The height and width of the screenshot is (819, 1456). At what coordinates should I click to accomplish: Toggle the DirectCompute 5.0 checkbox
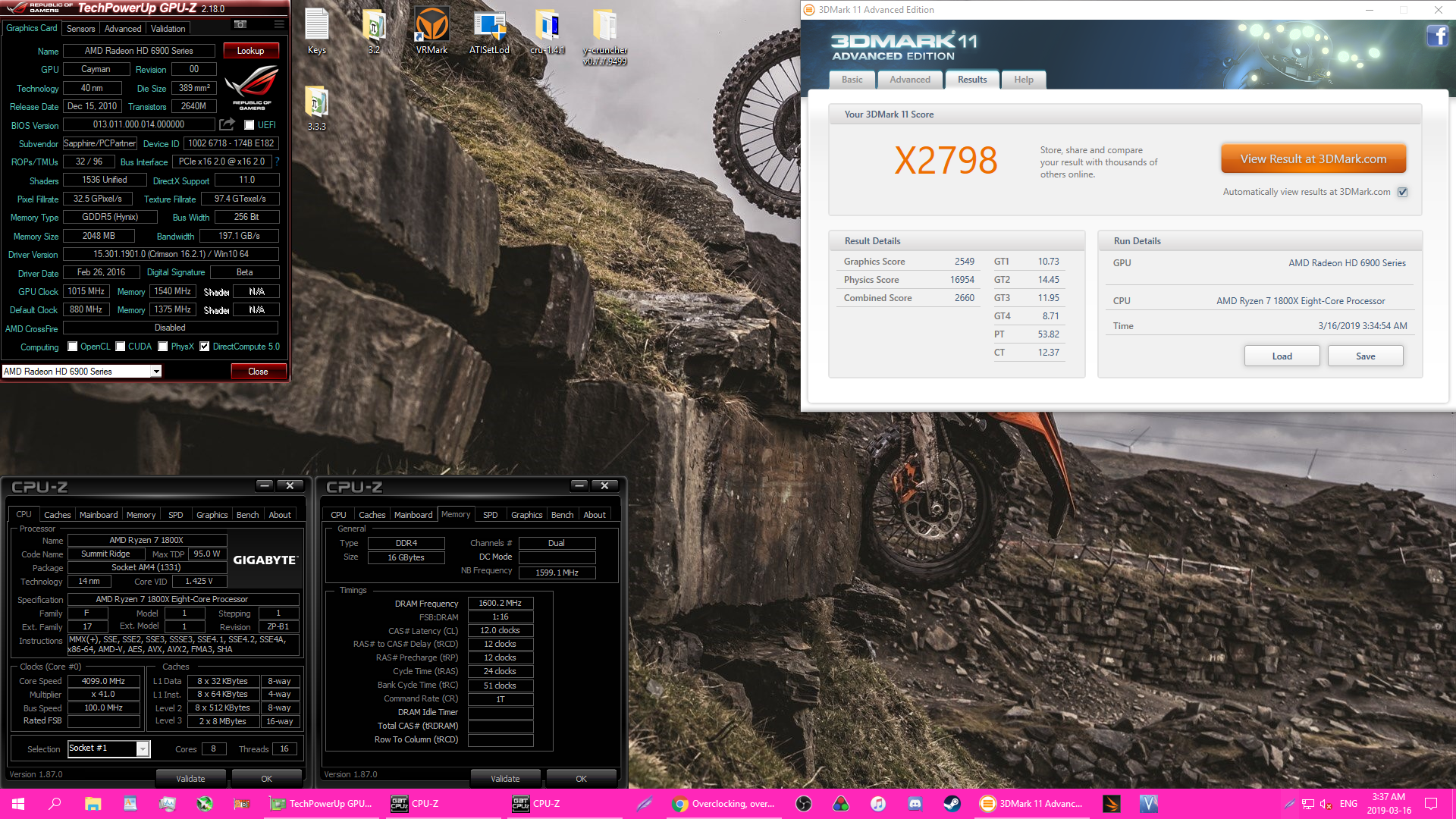click(204, 347)
